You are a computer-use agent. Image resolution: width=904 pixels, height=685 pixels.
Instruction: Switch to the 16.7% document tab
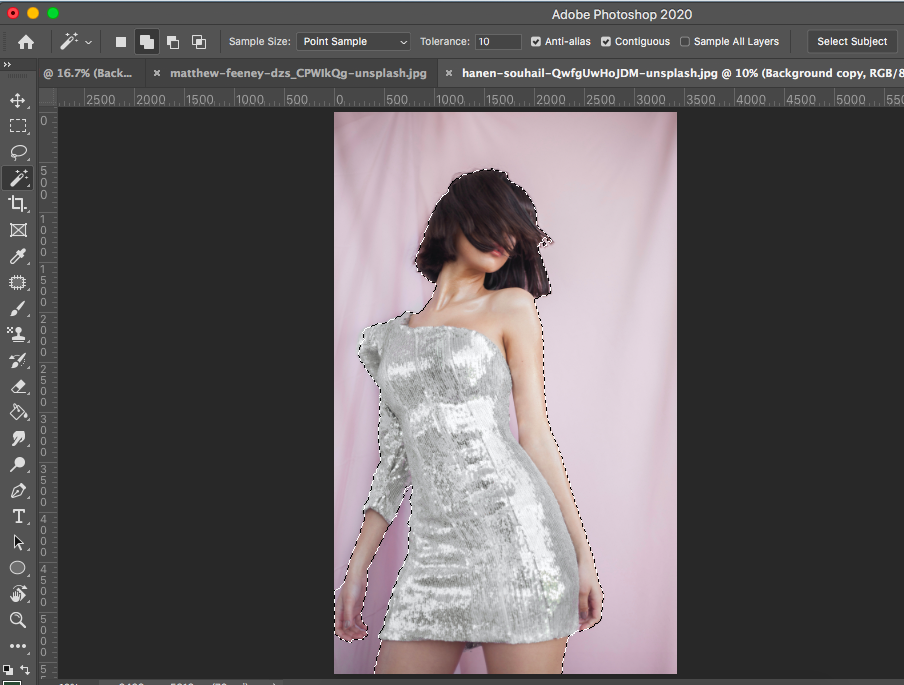pyautogui.click(x=88, y=73)
